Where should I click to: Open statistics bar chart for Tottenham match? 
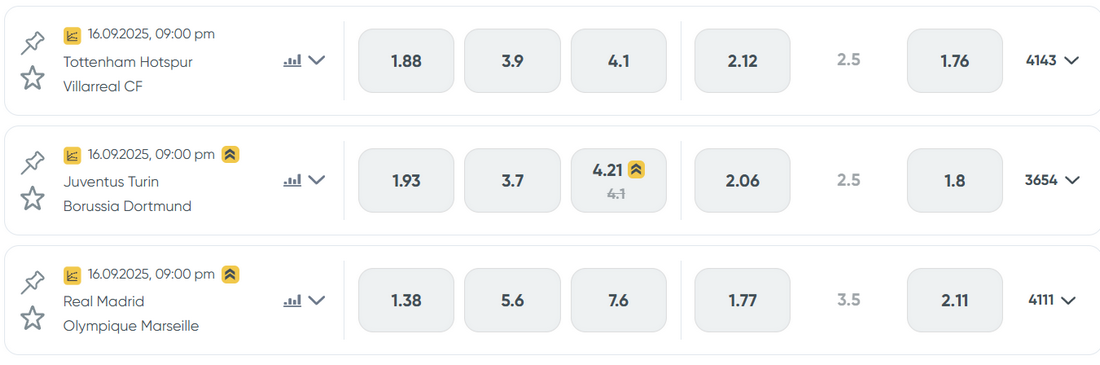pos(292,61)
